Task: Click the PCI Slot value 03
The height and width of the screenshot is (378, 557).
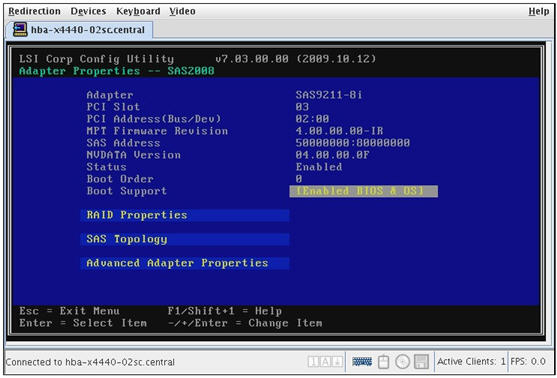Action: click(x=302, y=107)
